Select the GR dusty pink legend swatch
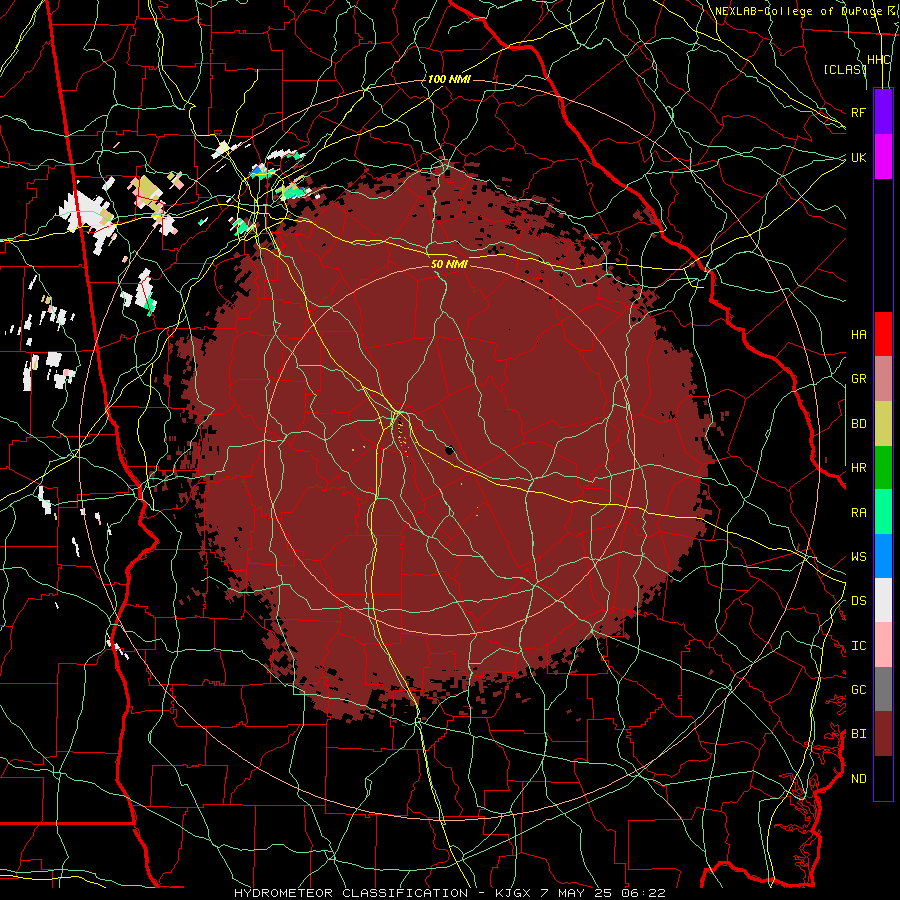Image resolution: width=900 pixels, height=900 pixels. (883, 379)
